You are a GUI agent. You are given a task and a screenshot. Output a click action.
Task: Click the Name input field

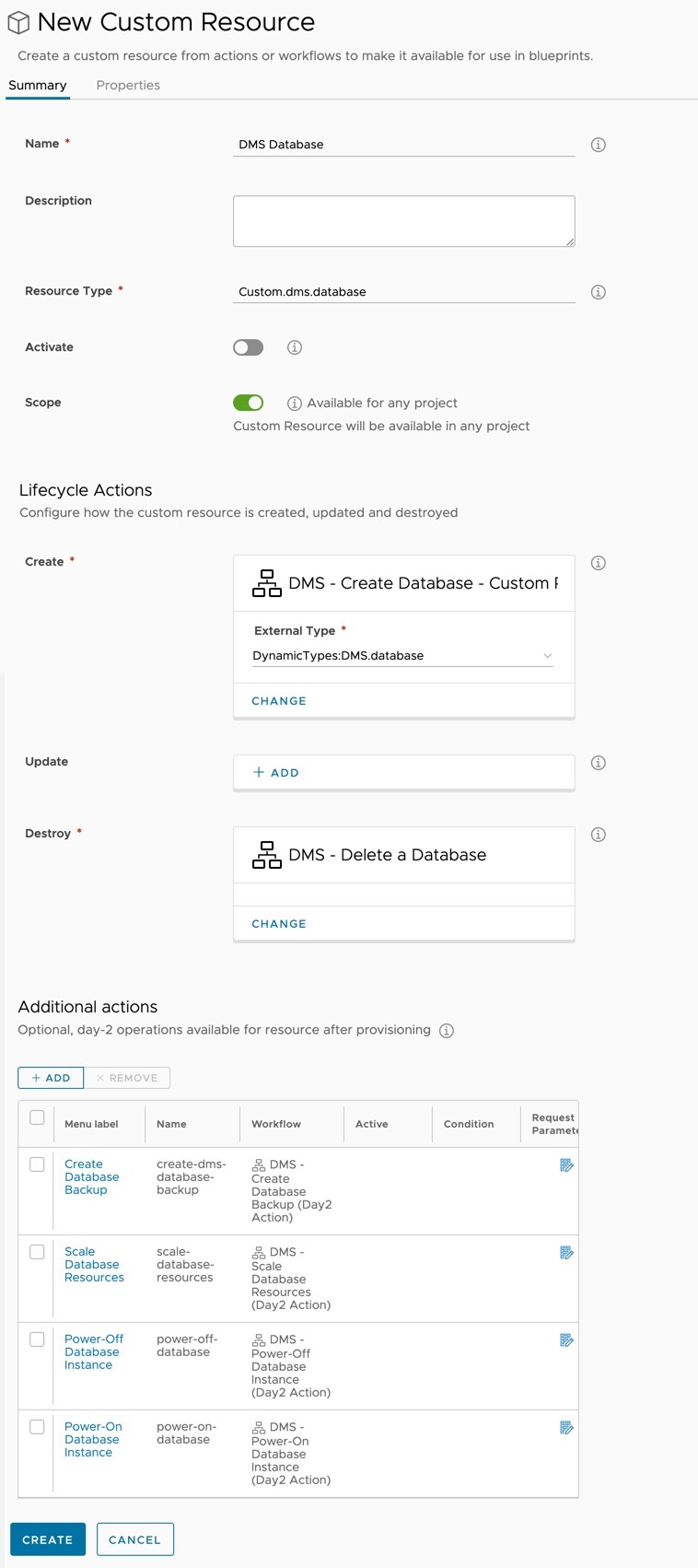(x=404, y=145)
